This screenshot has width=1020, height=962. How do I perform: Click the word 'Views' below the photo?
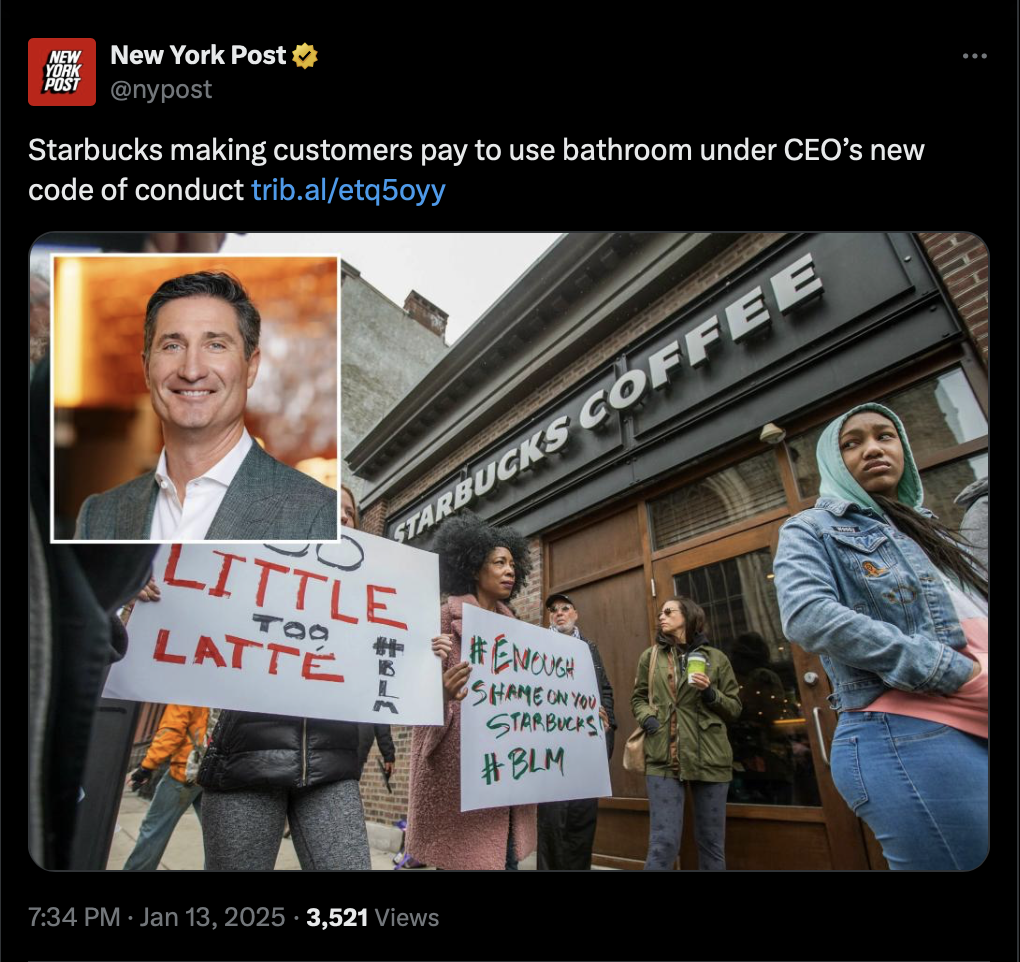(407, 918)
